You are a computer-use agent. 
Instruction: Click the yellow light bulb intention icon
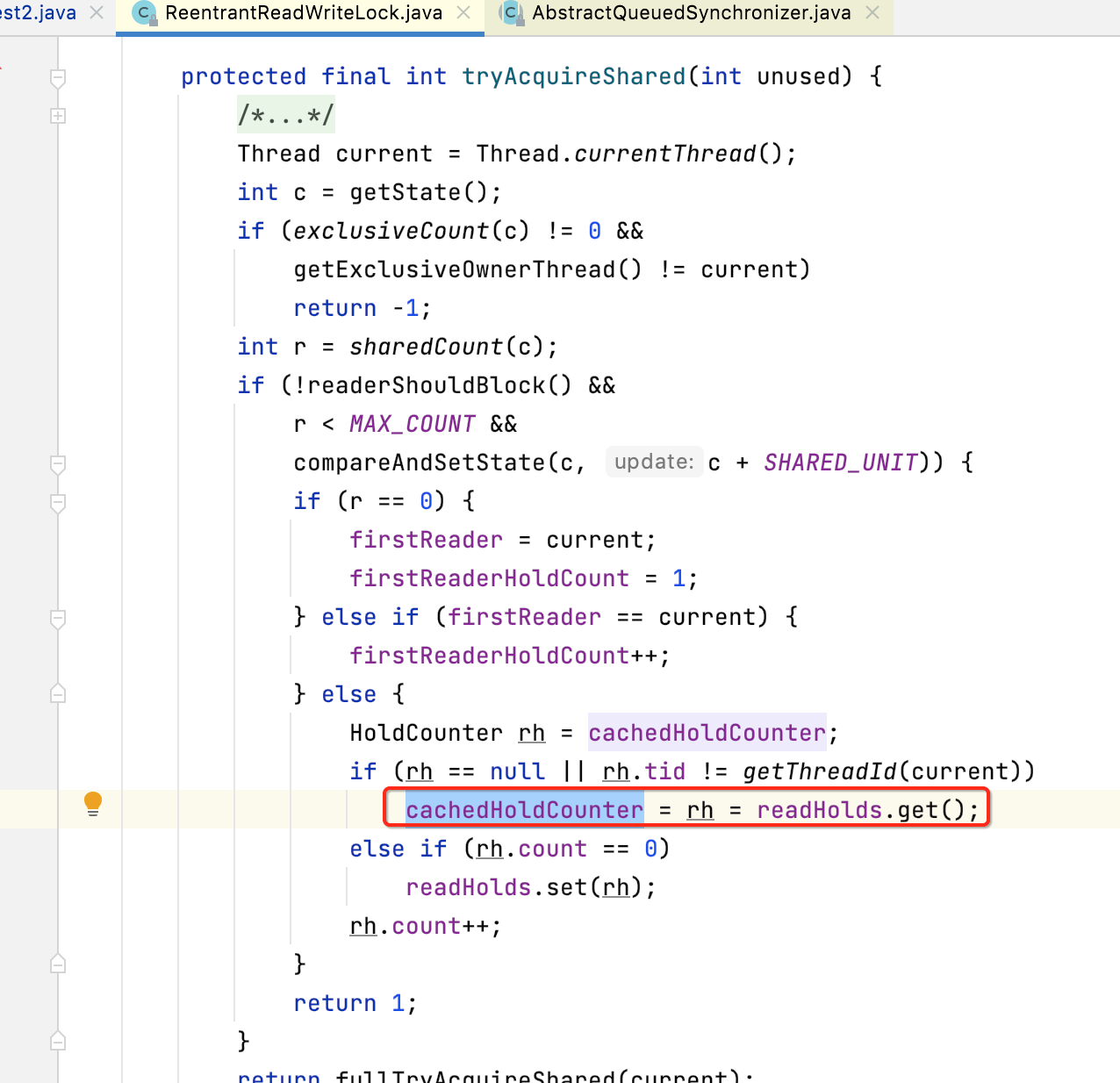93,804
